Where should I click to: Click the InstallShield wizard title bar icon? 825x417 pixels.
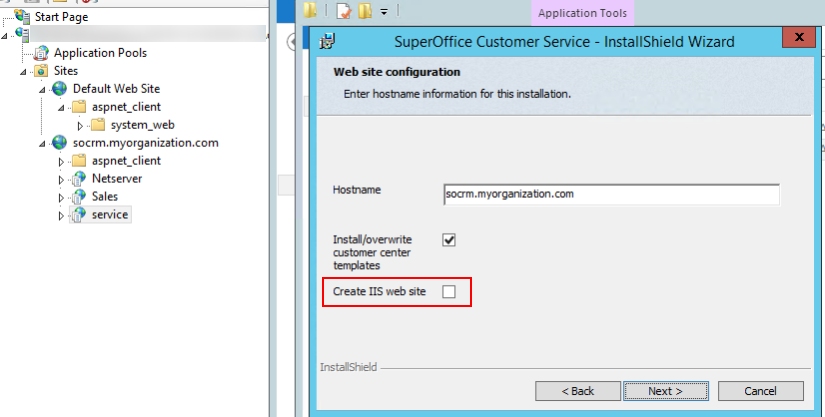pos(327,42)
